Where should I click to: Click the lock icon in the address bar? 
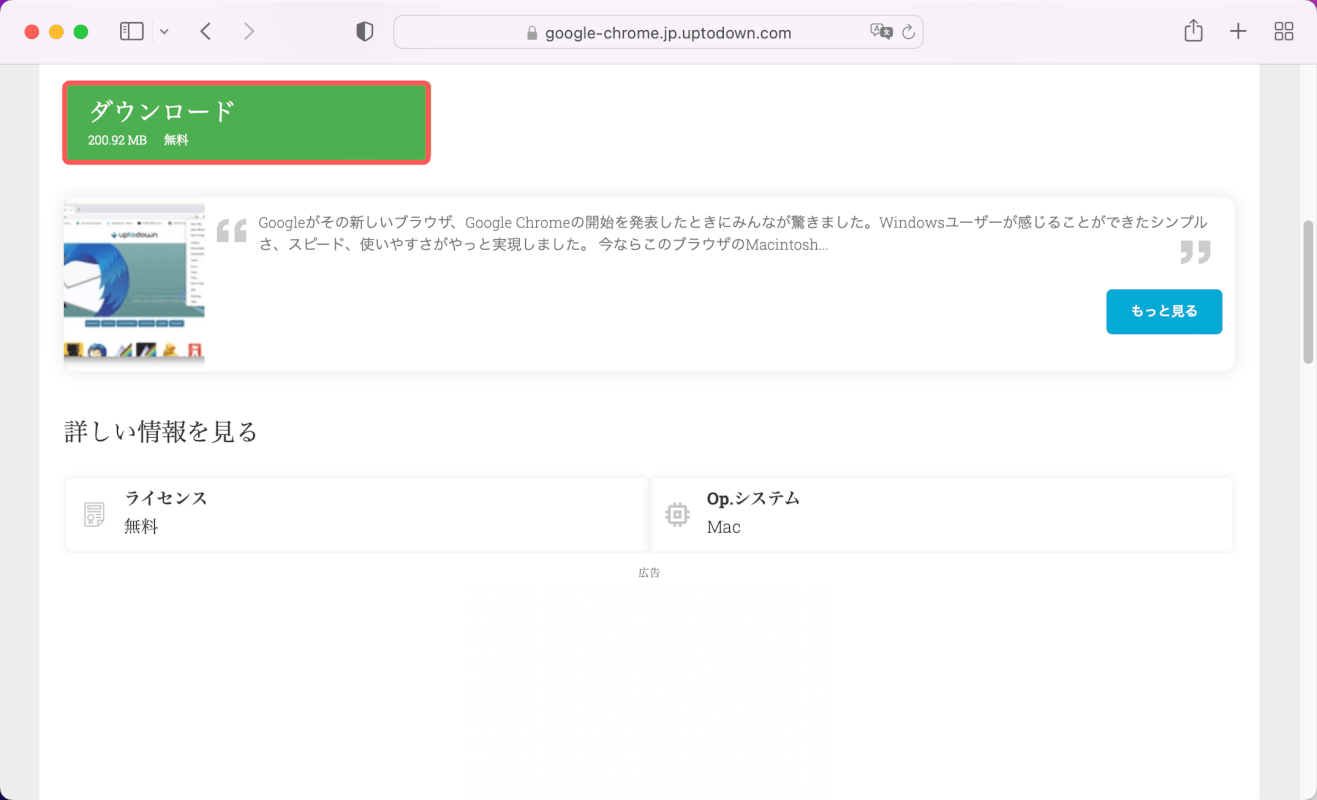point(532,33)
